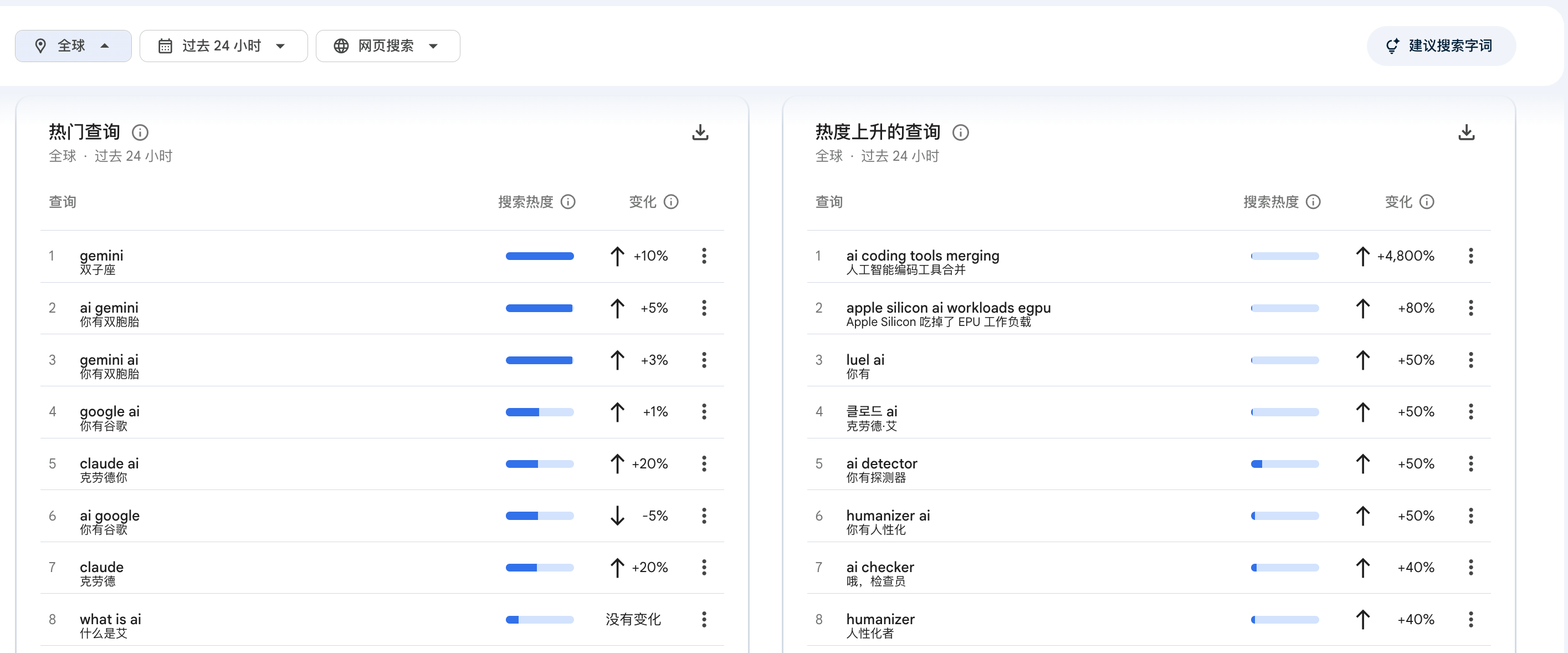Open more options for humanizer ai row
This screenshot has height=653, width=1568.
click(1470, 516)
